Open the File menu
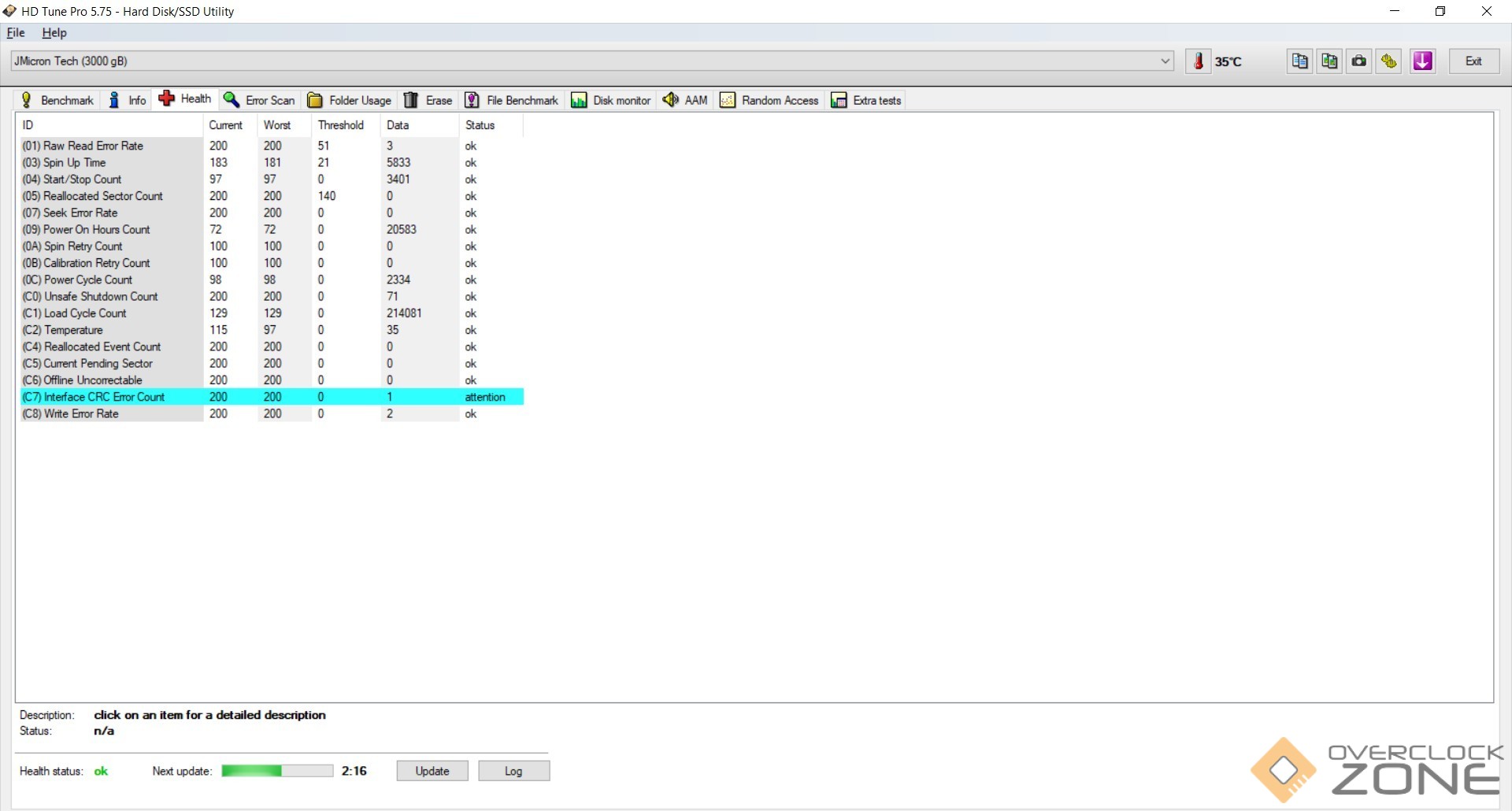 [x=16, y=33]
